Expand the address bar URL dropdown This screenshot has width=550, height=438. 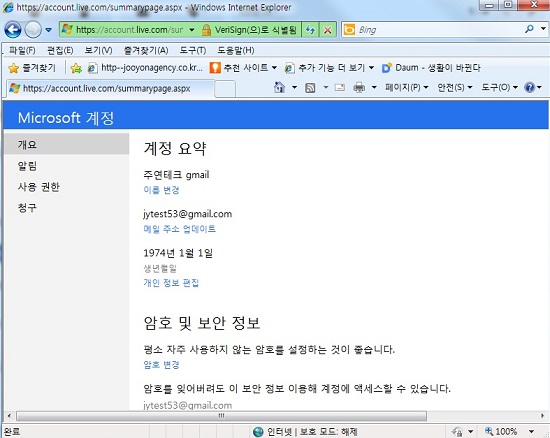pos(192,30)
